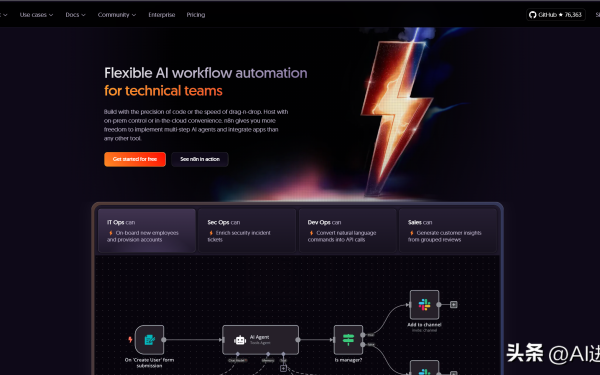Click the Chat Model connector on the AI Agent
Image resolution: width=600 pixels, height=375 pixels.
pos(238,355)
